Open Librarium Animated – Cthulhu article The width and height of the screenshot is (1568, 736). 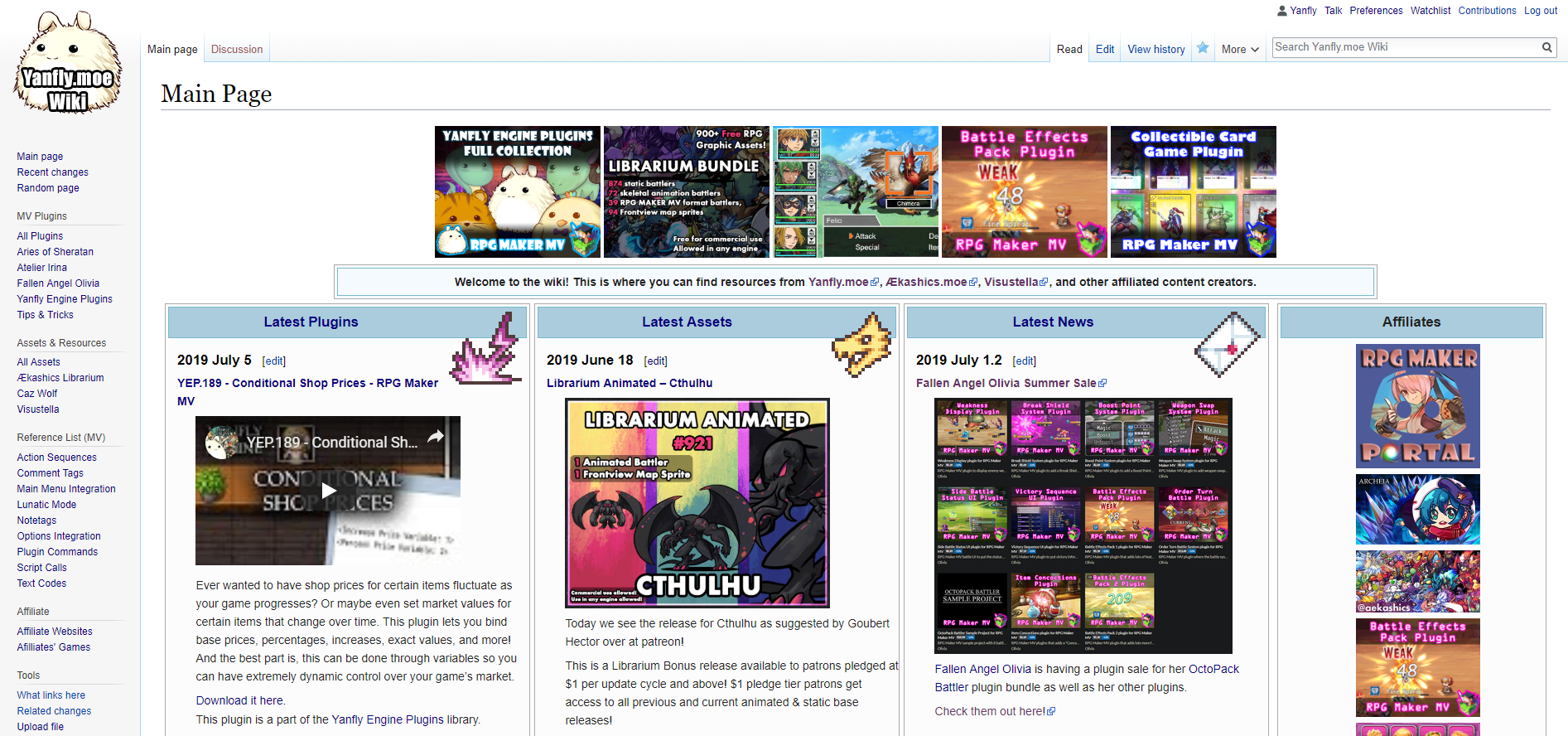pos(630,383)
